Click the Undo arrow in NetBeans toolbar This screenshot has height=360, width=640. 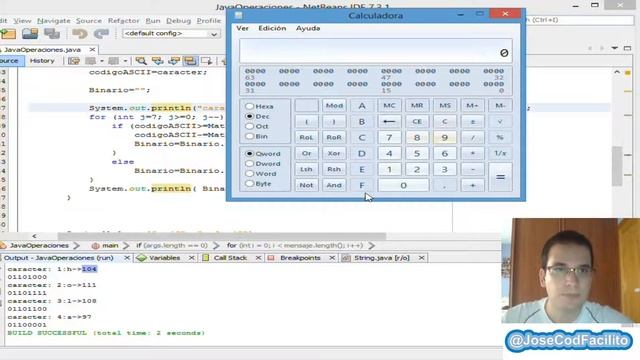click(80, 33)
